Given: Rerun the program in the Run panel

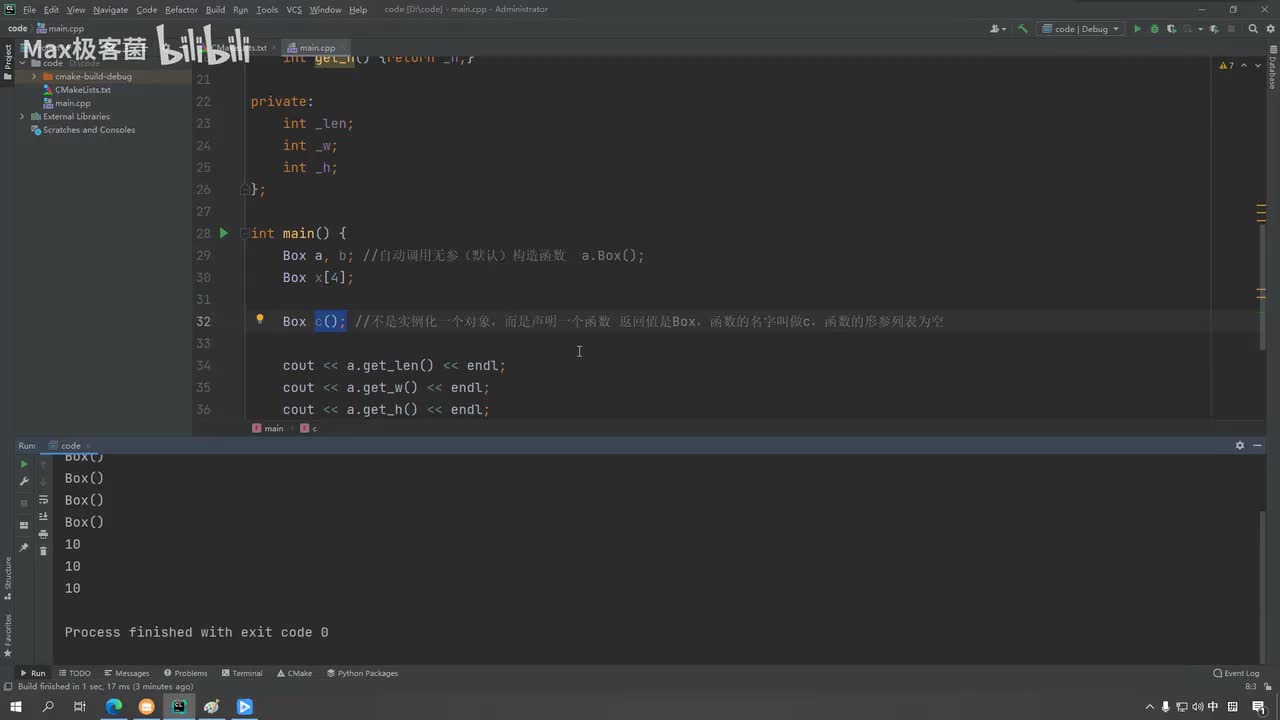Looking at the screenshot, I should [25, 464].
